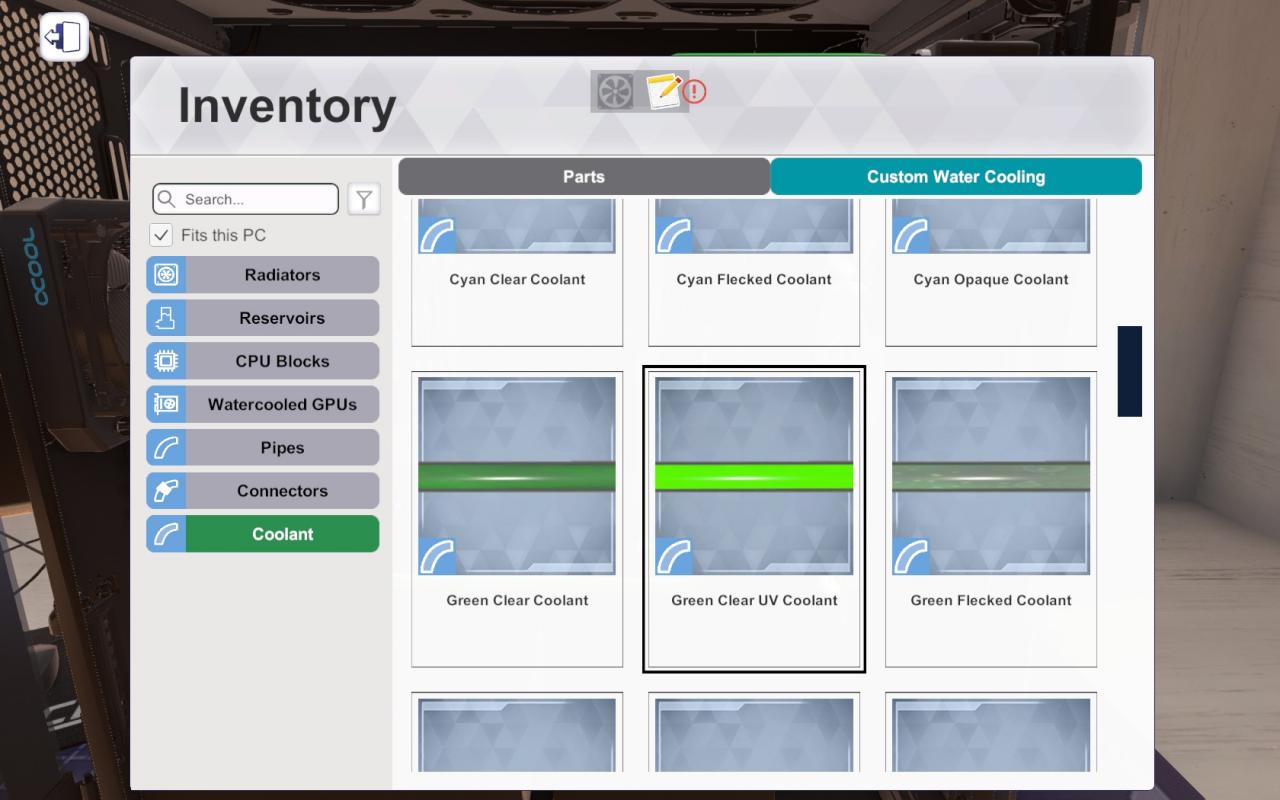
Task: Select the Cyan Opaque Coolant item
Action: click(991, 270)
